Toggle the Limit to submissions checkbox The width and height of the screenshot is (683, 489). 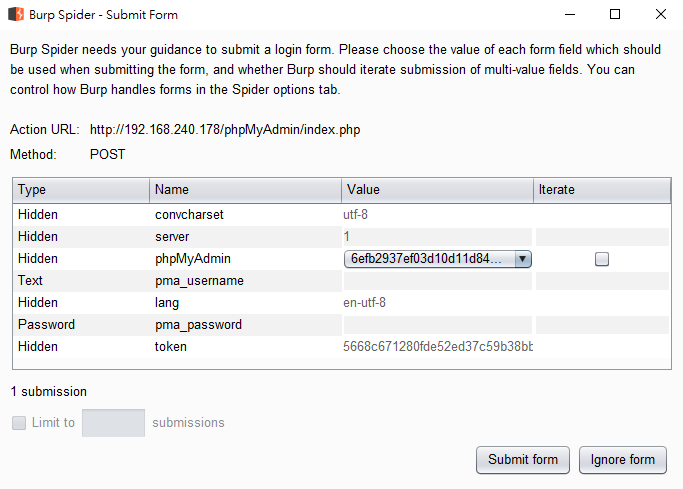point(19,423)
